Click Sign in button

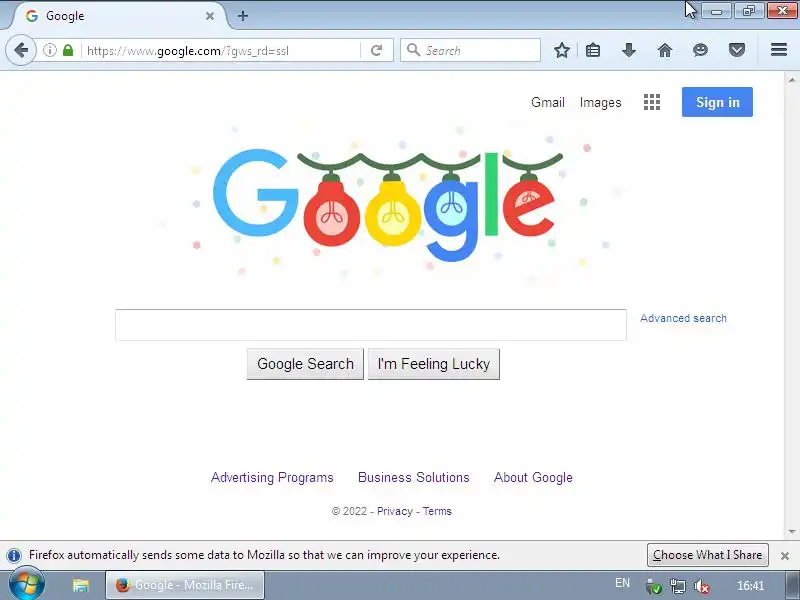(x=717, y=102)
